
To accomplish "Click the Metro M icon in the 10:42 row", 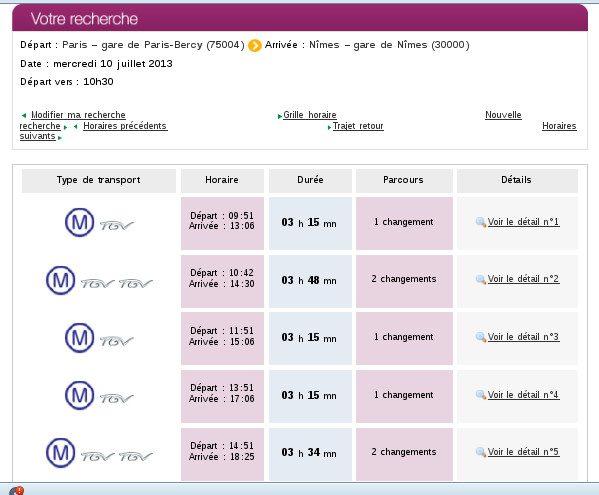I will (60, 280).
